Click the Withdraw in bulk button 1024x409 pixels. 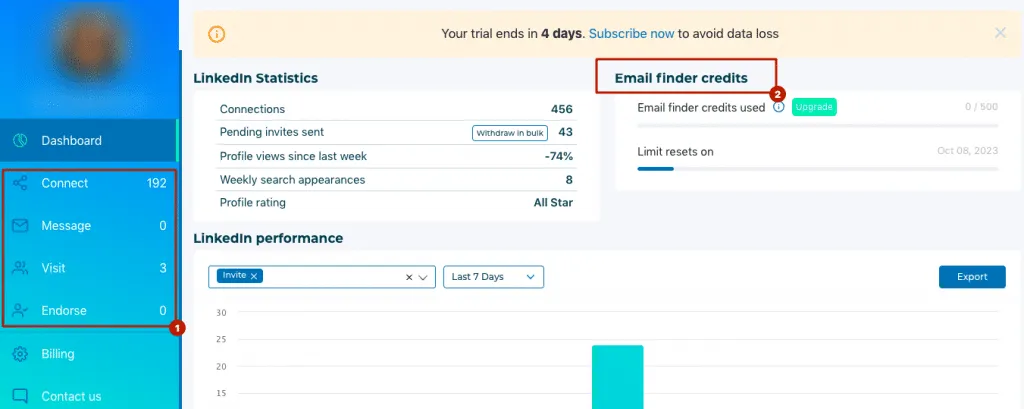[x=510, y=133]
